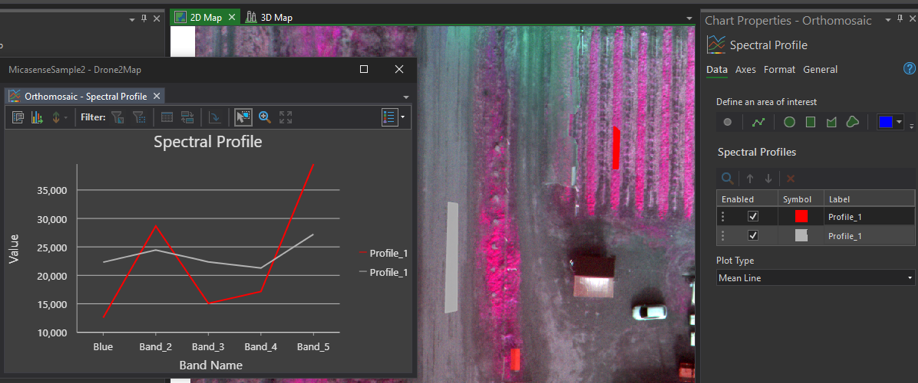Uncheck Enabled box for red Profile_1
This screenshot has width=918, height=383.
(x=753, y=217)
